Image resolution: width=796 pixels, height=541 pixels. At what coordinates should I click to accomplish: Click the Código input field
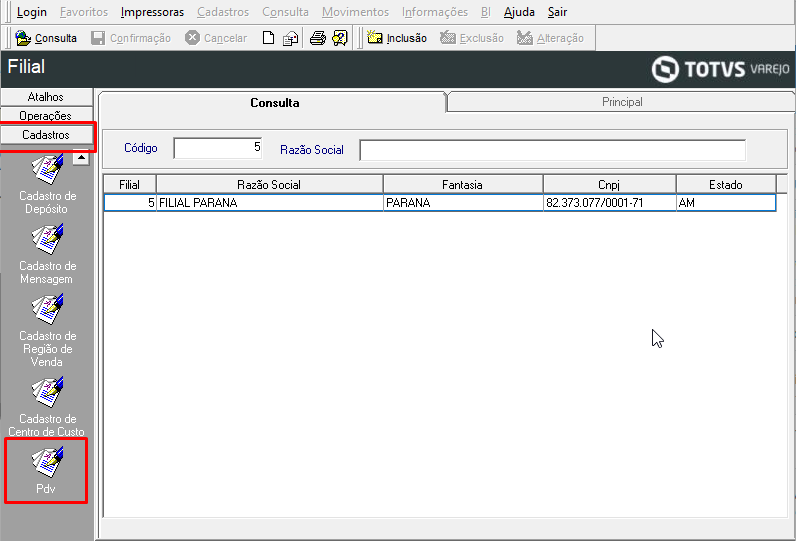click(217, 148)
